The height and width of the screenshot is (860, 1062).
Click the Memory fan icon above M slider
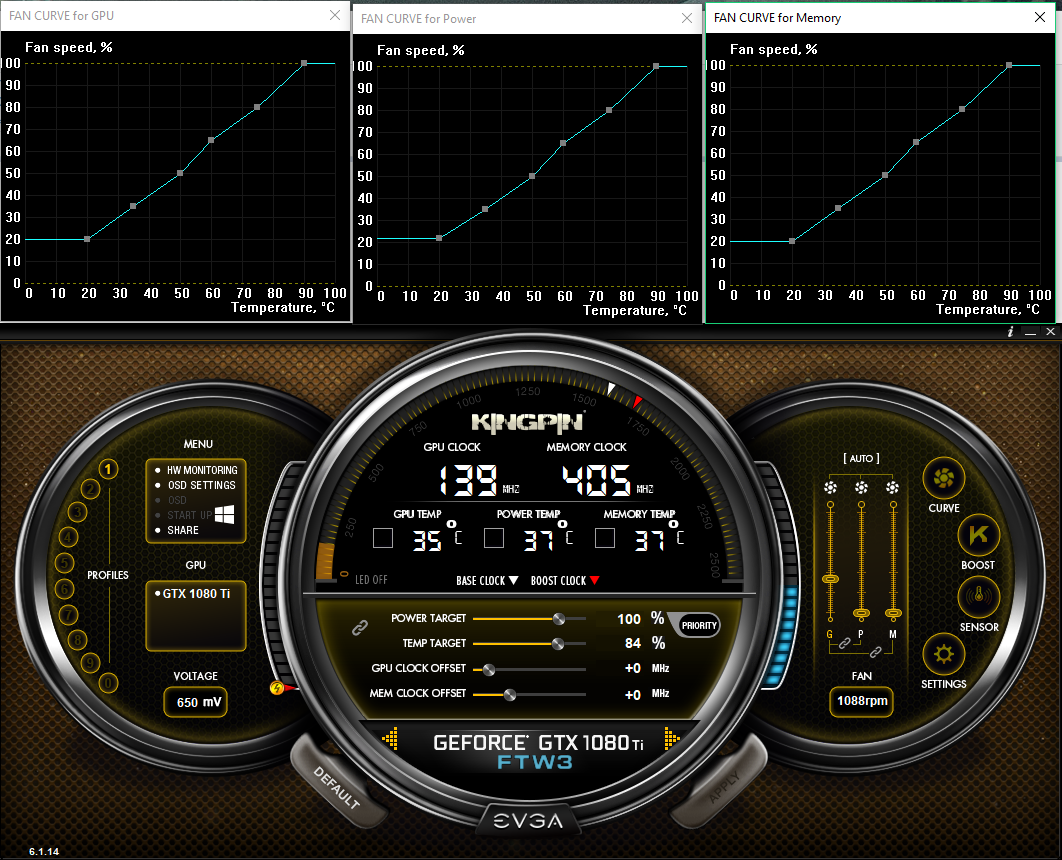pyautogui.click(x=893, y=488)
